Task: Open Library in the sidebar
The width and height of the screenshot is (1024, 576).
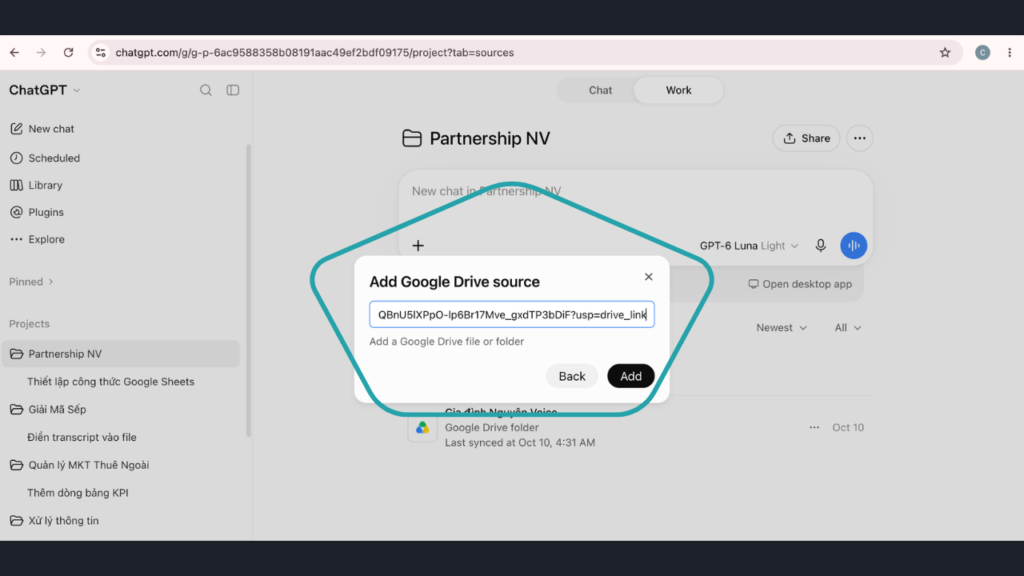Action: click(x=37, y=185)
